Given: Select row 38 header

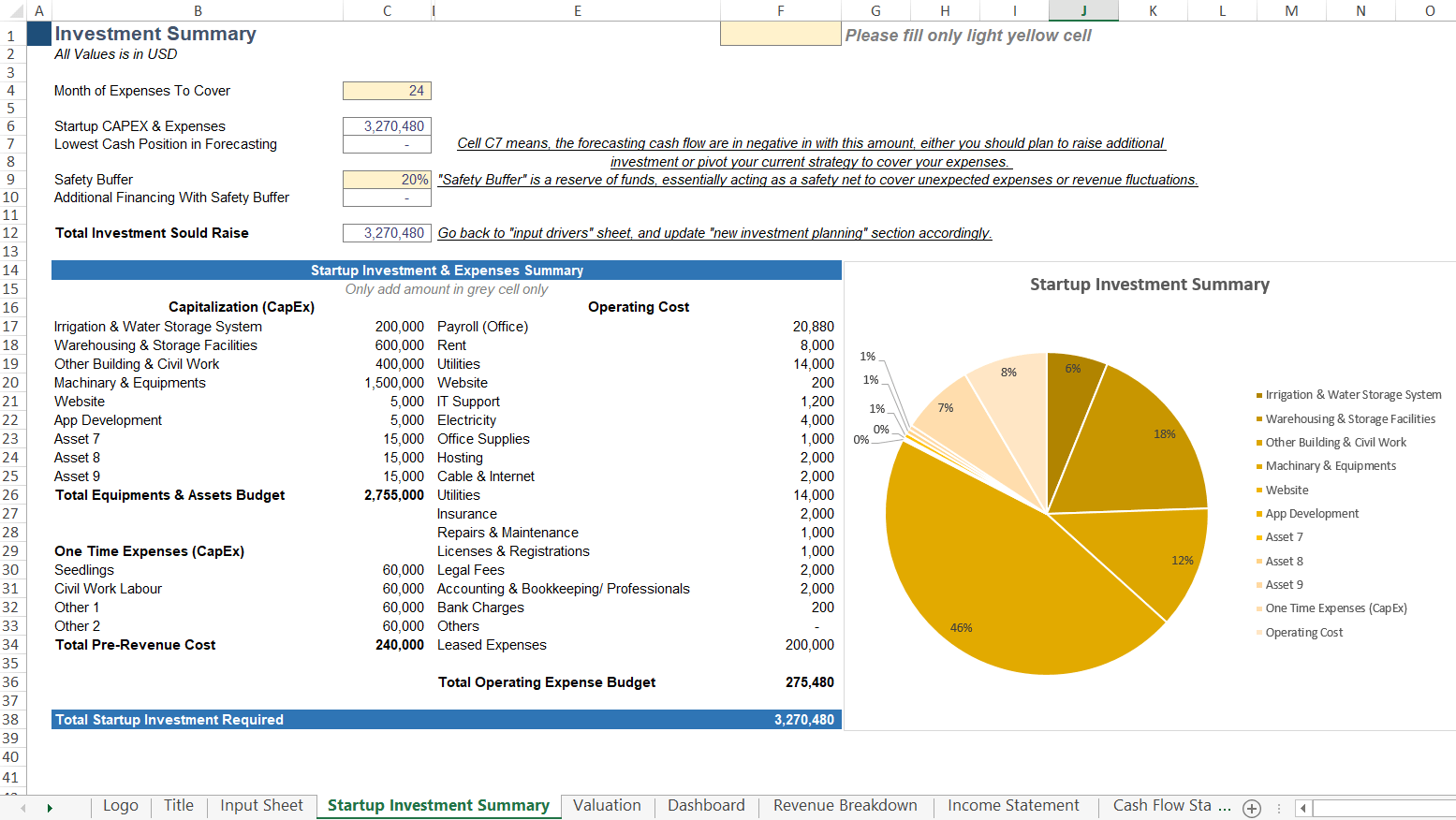Looking at the screenshot, I should click(x=11, y=720).
